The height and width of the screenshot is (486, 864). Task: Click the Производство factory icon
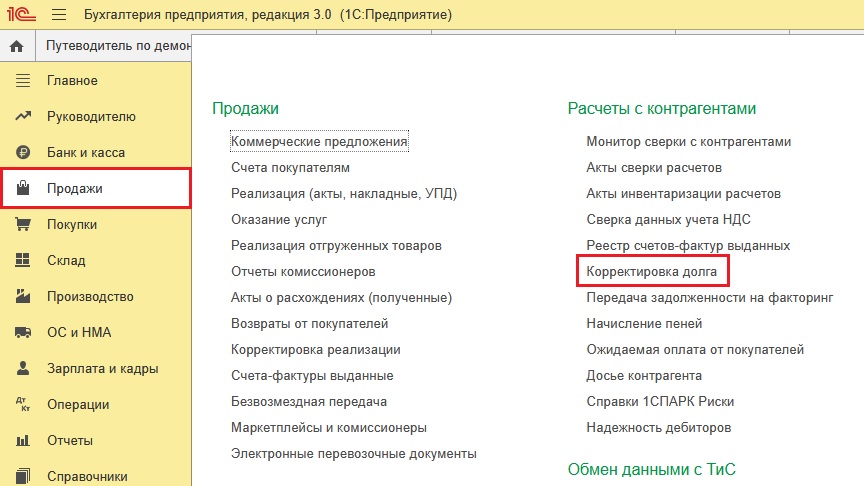[23, 296]
